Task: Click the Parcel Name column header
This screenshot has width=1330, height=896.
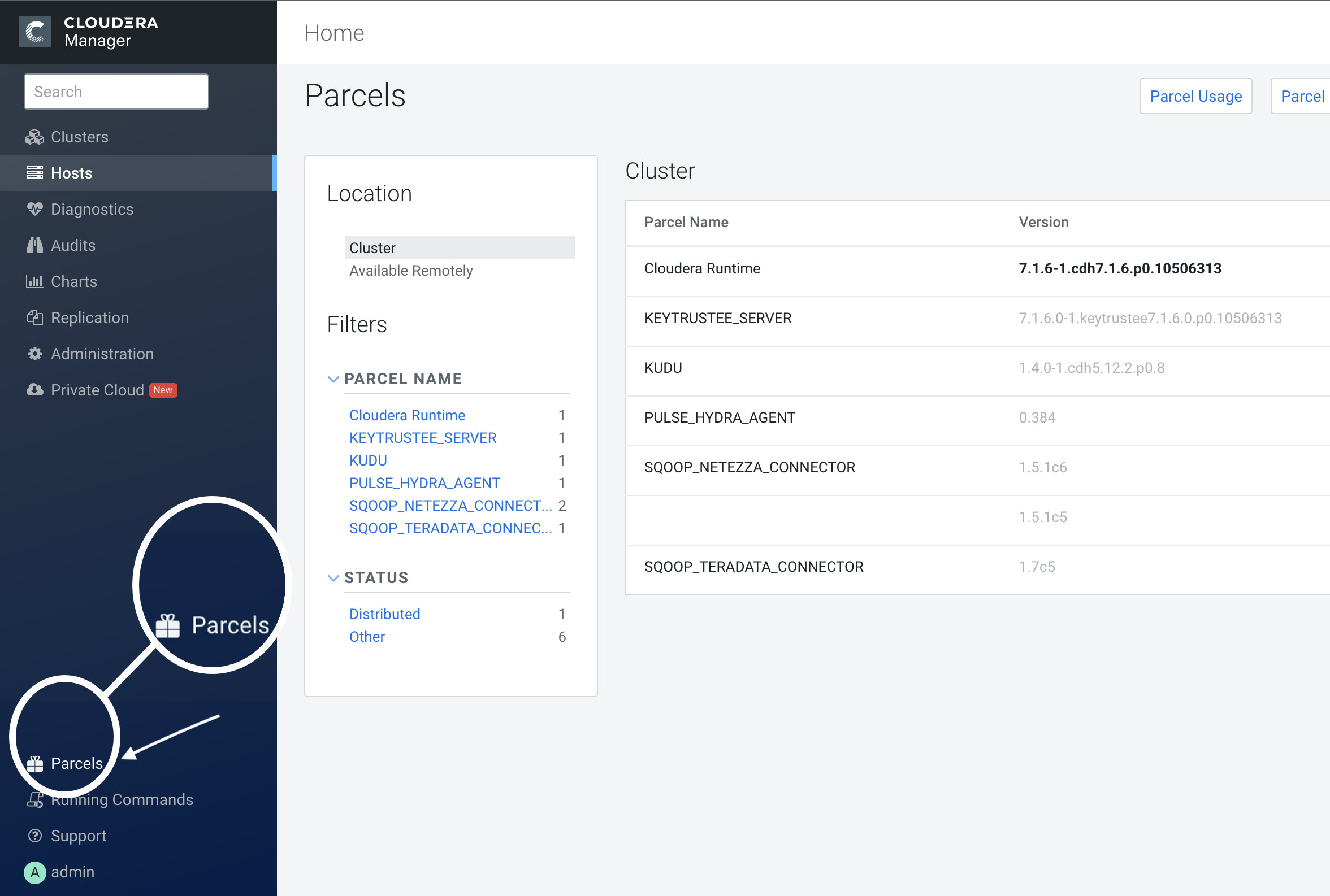Action: click(x=686, y=221)
